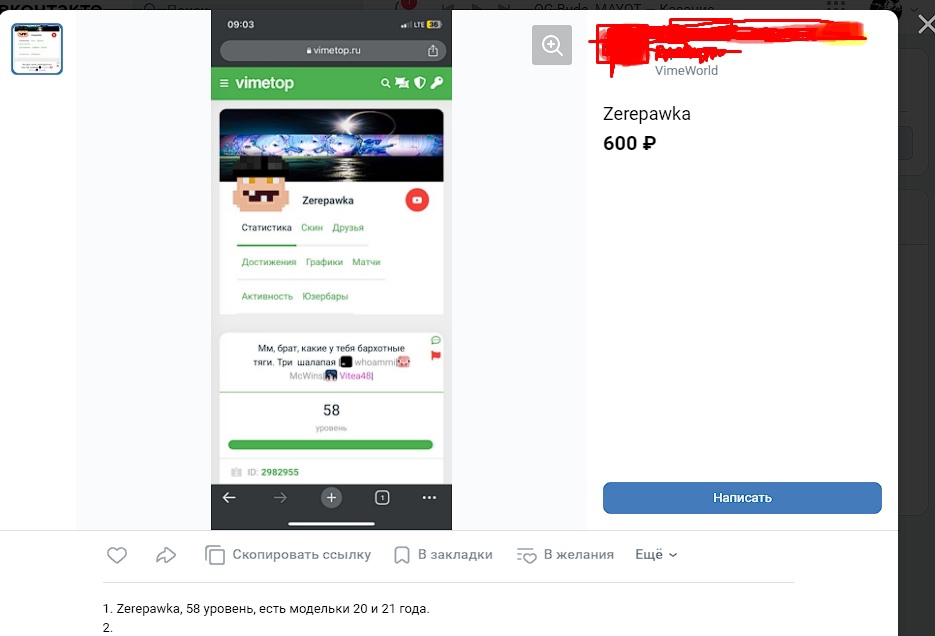Click Скопировать ссылку link
935x636 pixels.
[302, 555]
